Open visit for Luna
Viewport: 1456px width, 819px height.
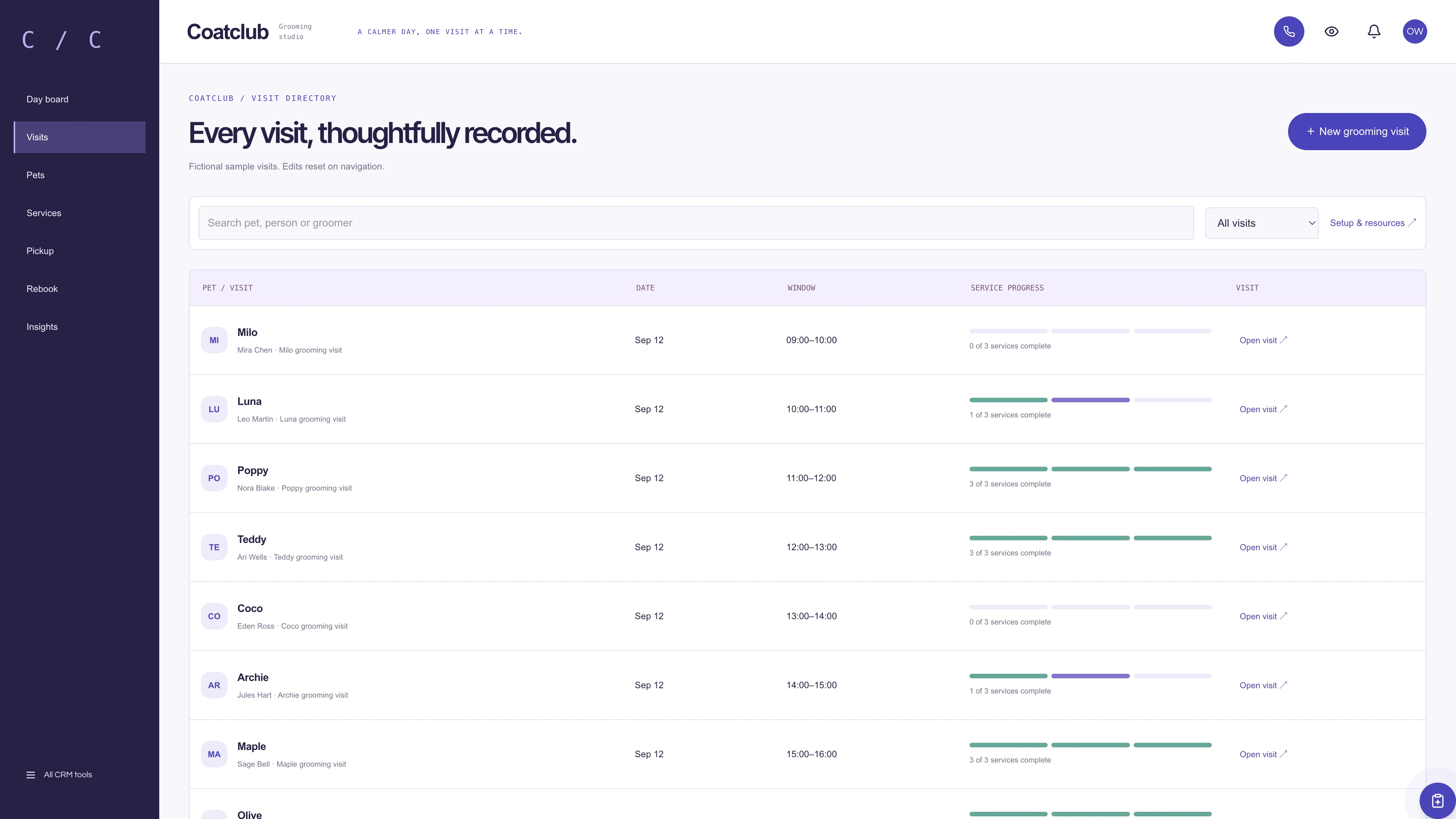(1263, 409)
